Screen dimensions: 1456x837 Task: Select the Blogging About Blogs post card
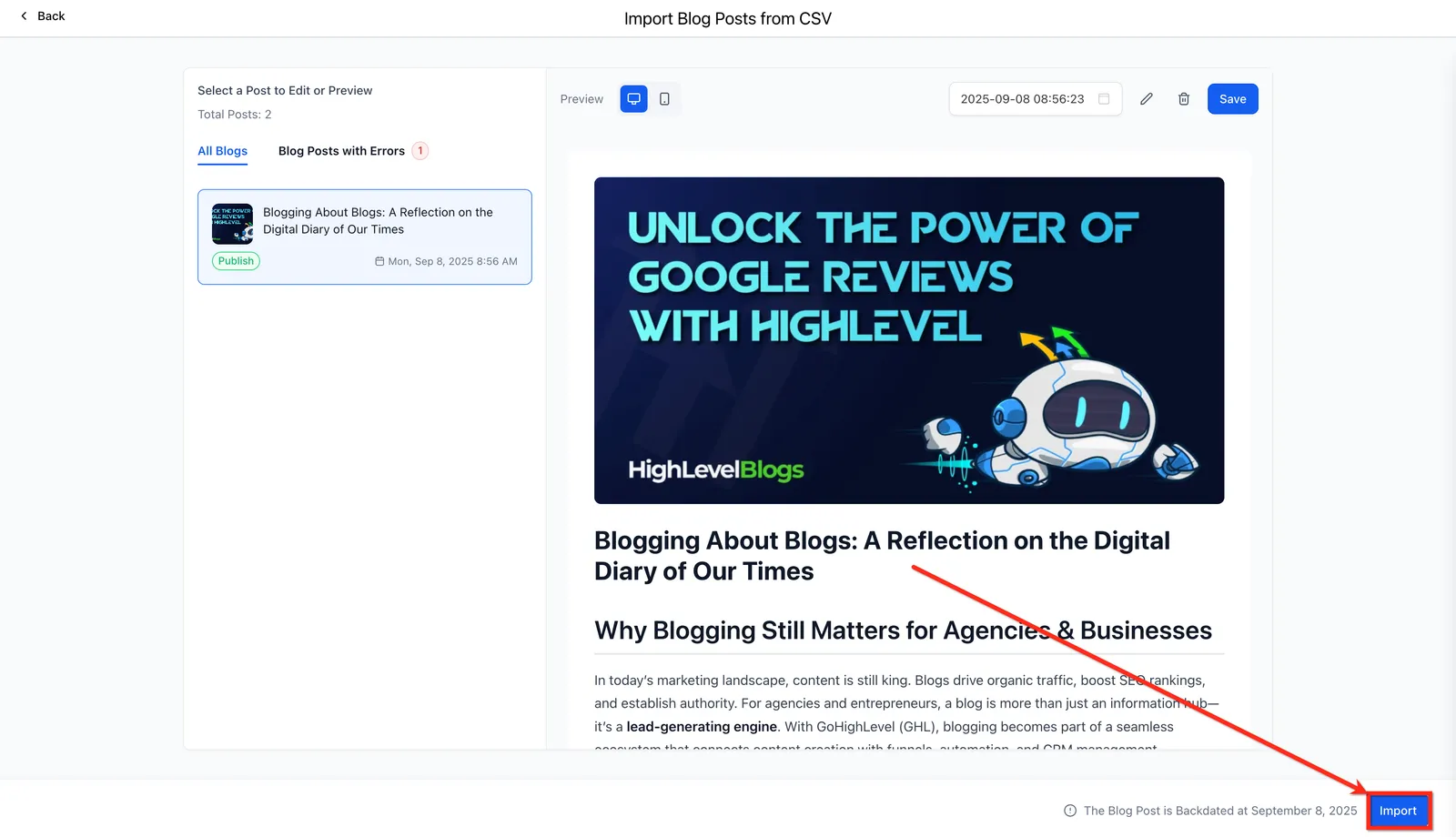pyautogui.click(x=365, y=237)
